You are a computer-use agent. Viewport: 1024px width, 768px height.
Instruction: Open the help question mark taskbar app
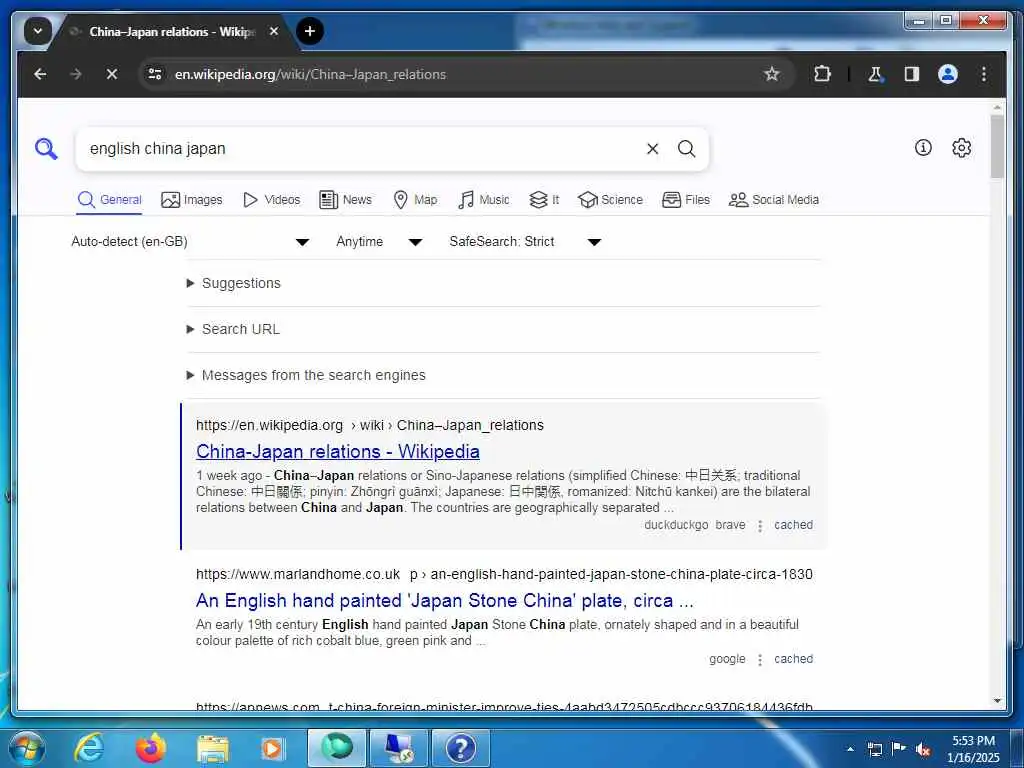[x=460, y=748]
